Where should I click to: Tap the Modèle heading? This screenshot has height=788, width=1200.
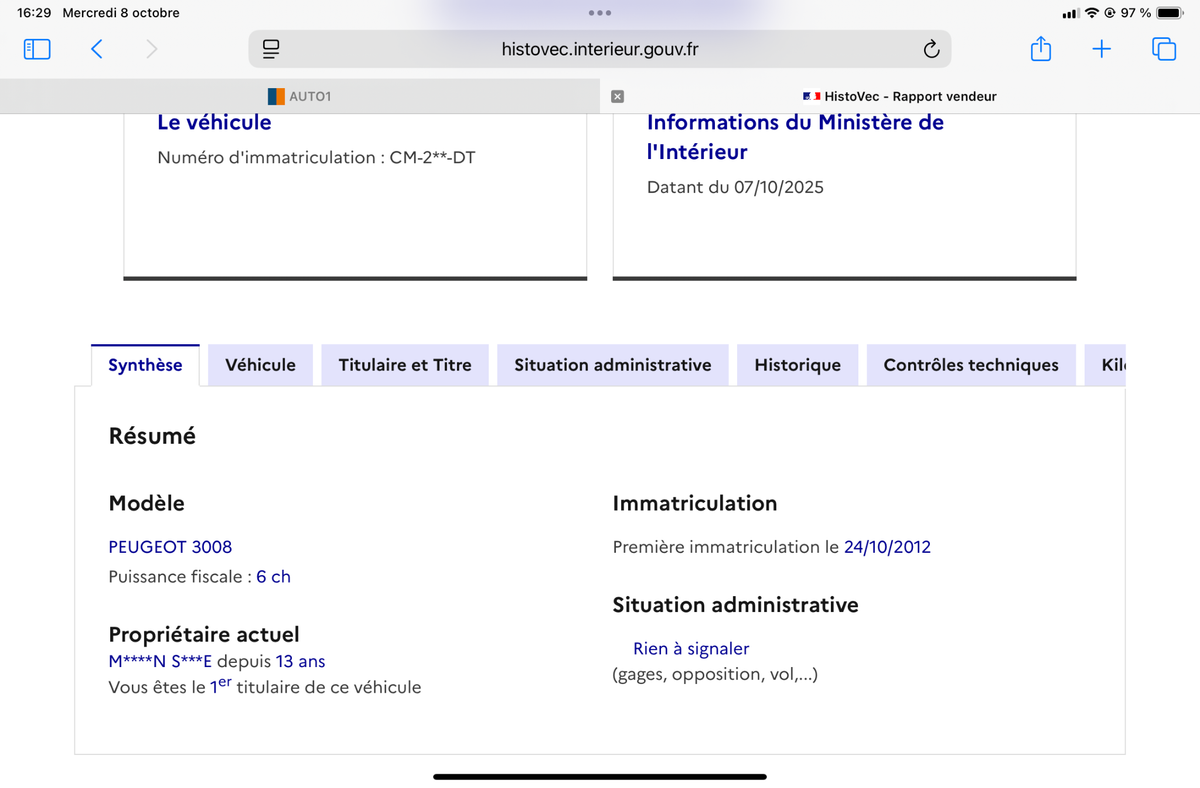point(146,503)
